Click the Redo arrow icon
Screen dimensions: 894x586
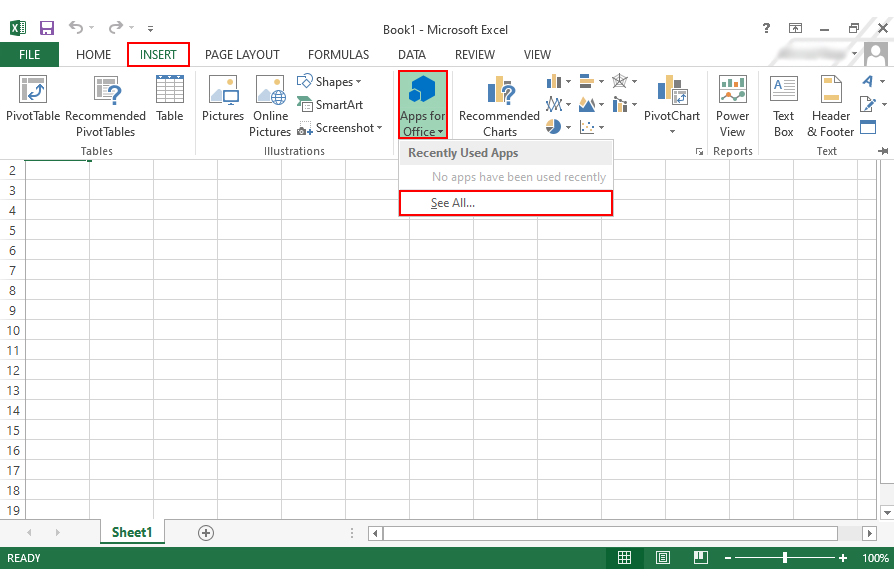pyautogui.click(x=116, y=27)
